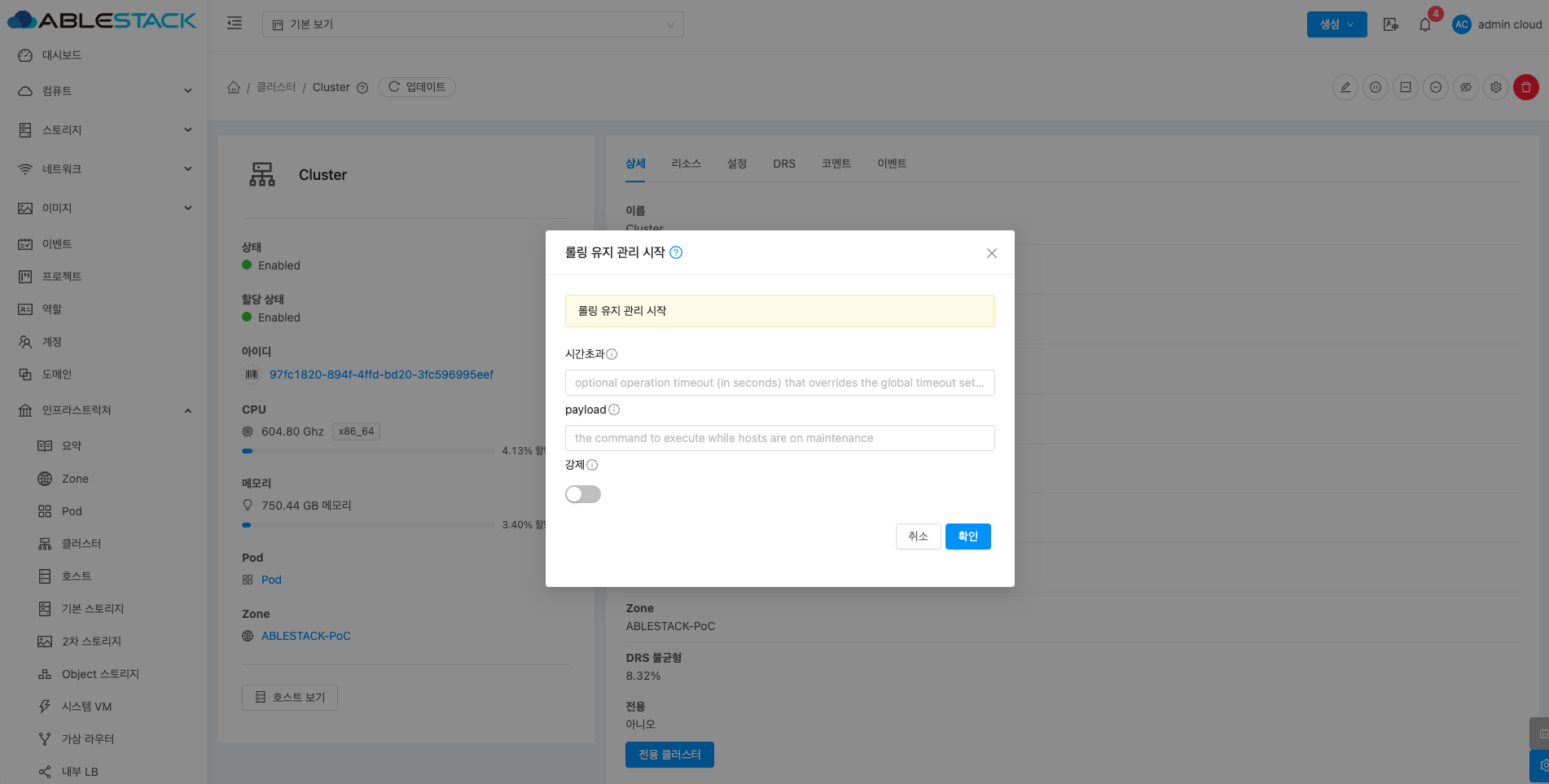Click the 취소 cancel button
This screenshot has width=1549, height=784.
pos(918,537)
